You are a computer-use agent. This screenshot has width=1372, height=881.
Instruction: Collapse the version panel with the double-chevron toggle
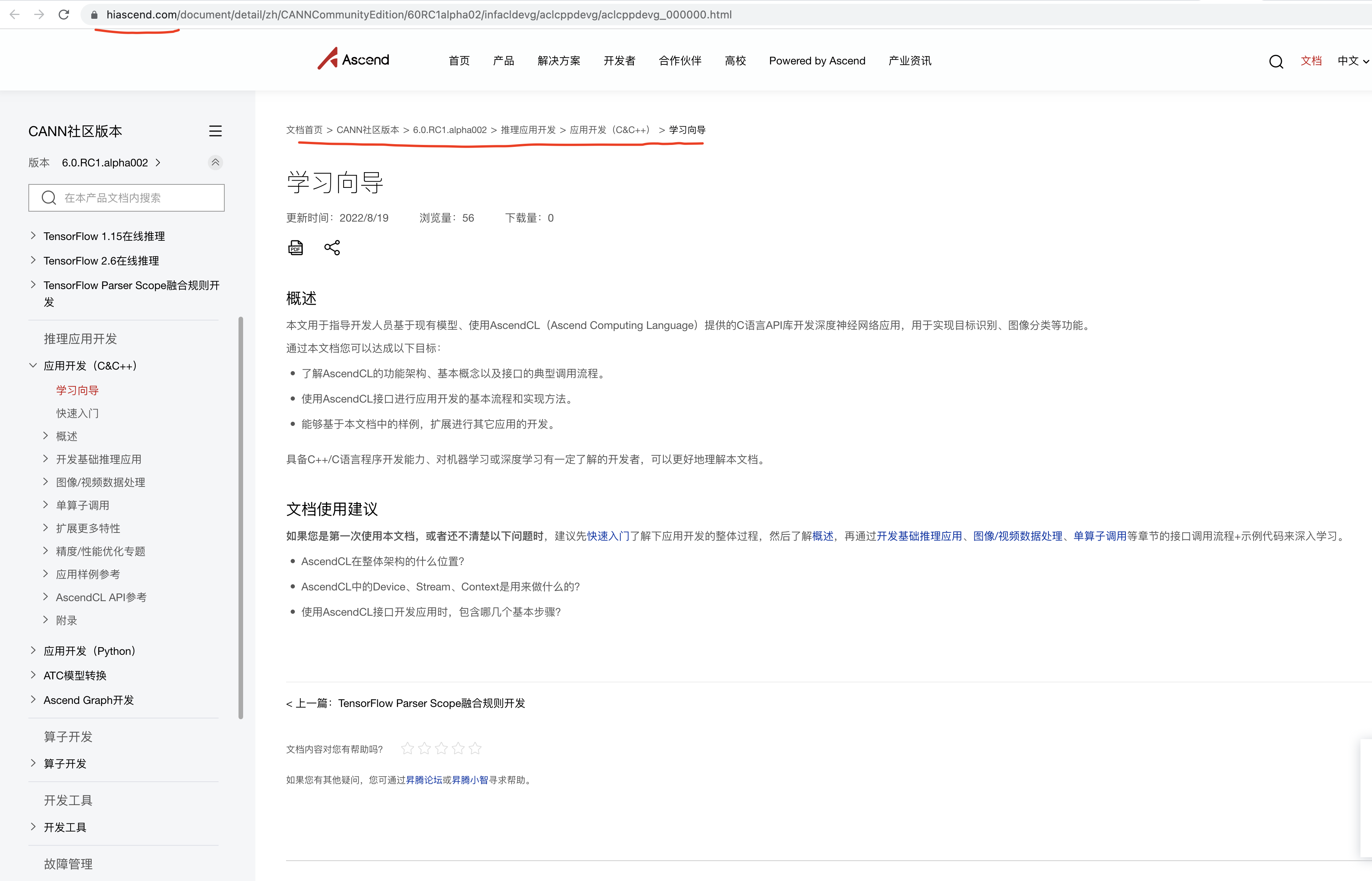pyautogui.click(x=215, y=163)
